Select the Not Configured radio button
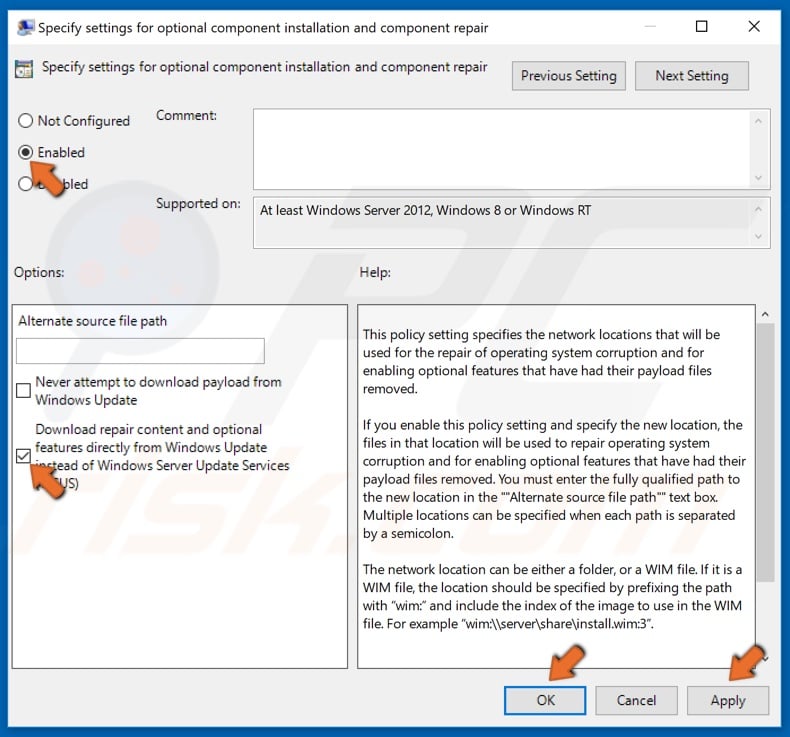Screen dimensions: 790x737 (x=25, y=121)
